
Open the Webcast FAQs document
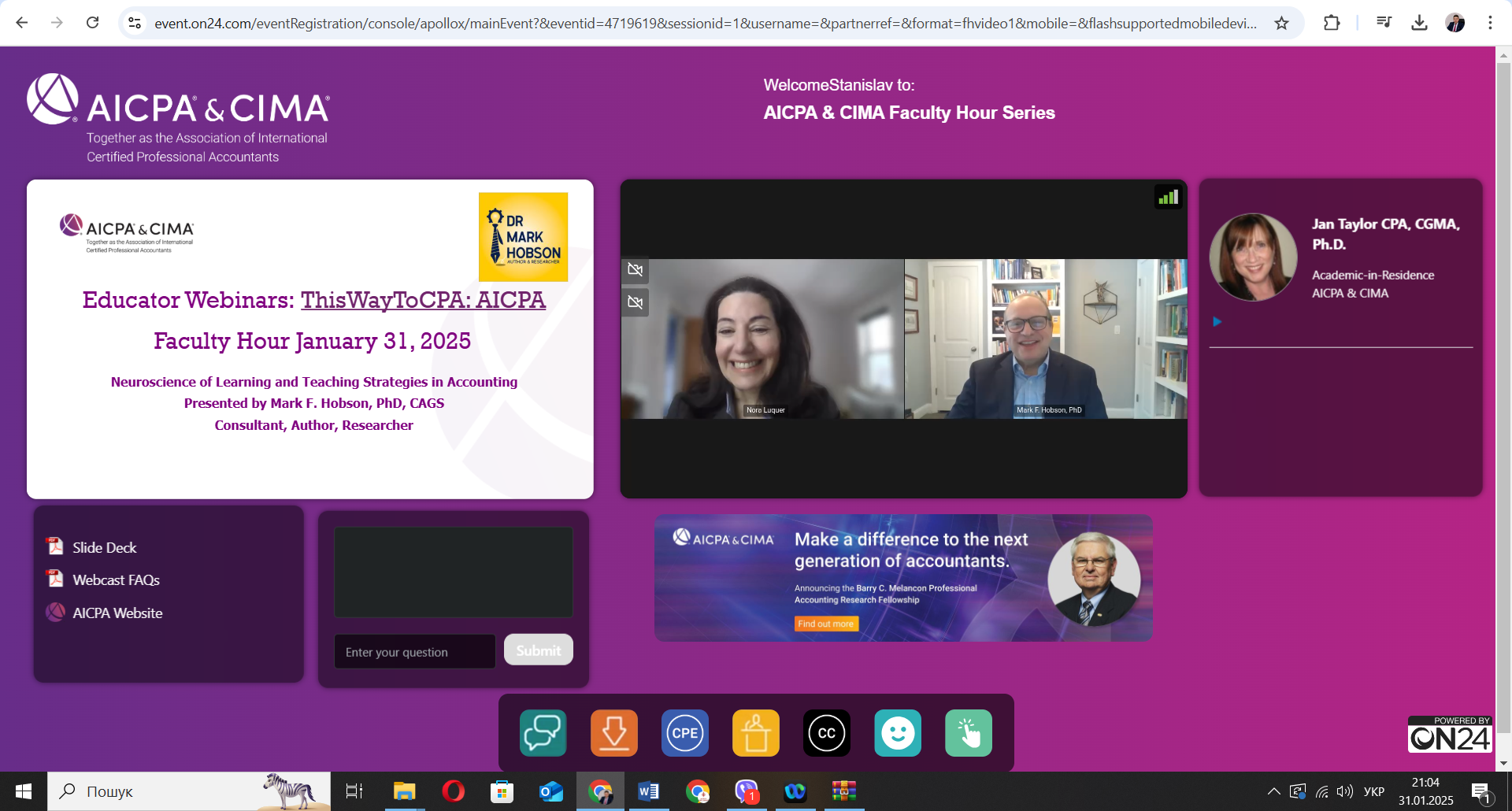[x=117, y=580]
